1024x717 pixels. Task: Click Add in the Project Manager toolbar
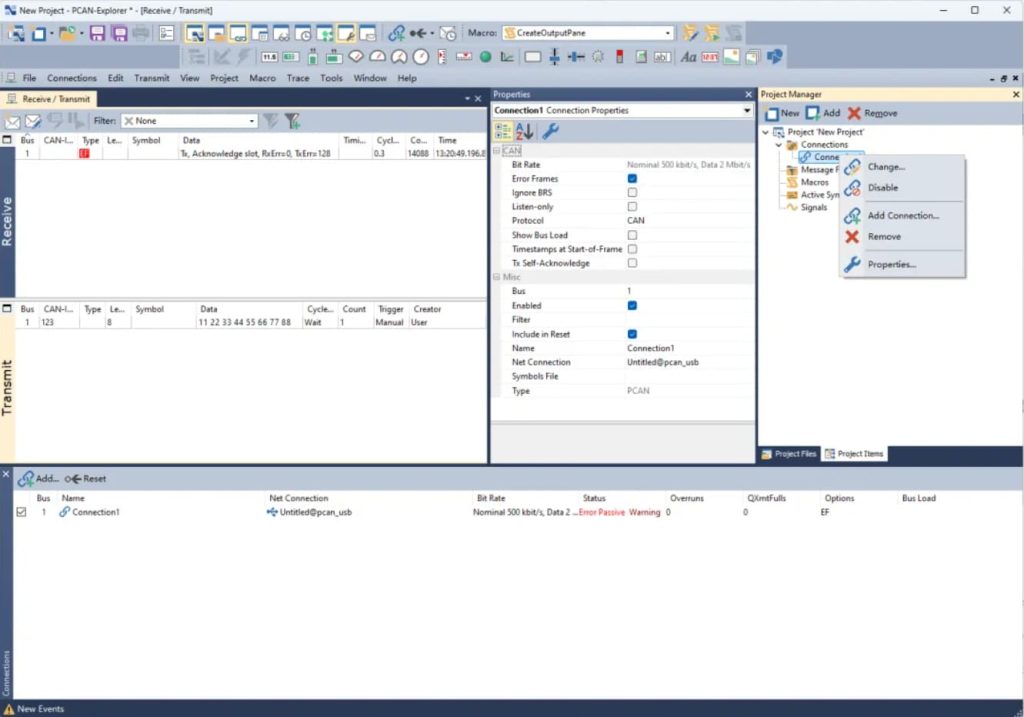[823, 113]
